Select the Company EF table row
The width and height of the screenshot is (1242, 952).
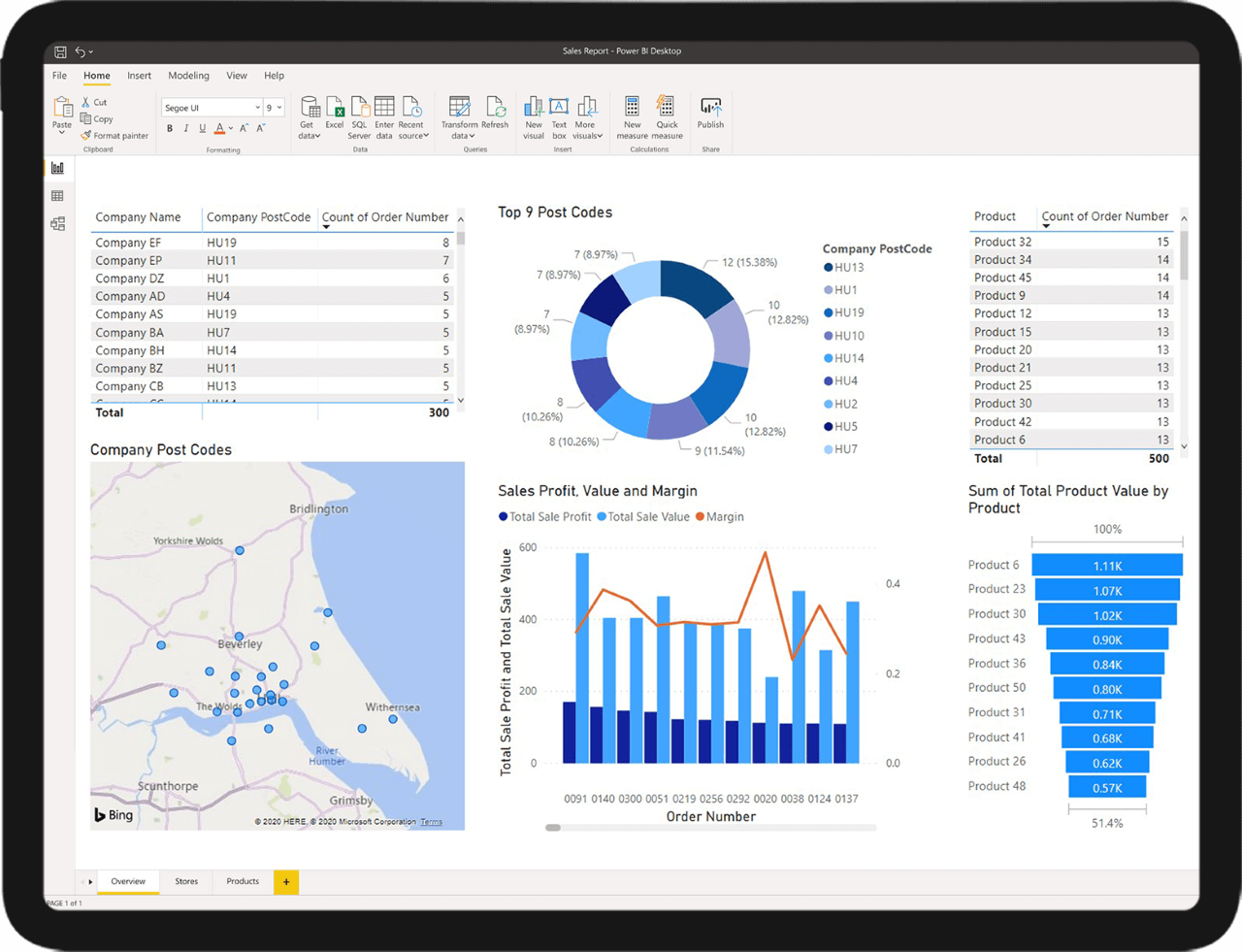pos(273,243)
